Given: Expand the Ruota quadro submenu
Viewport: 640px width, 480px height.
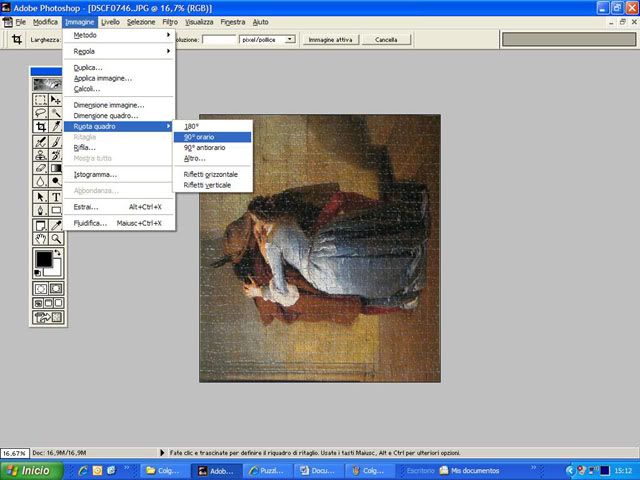Looking at the screenshot, I should click(x=120, y=127).
